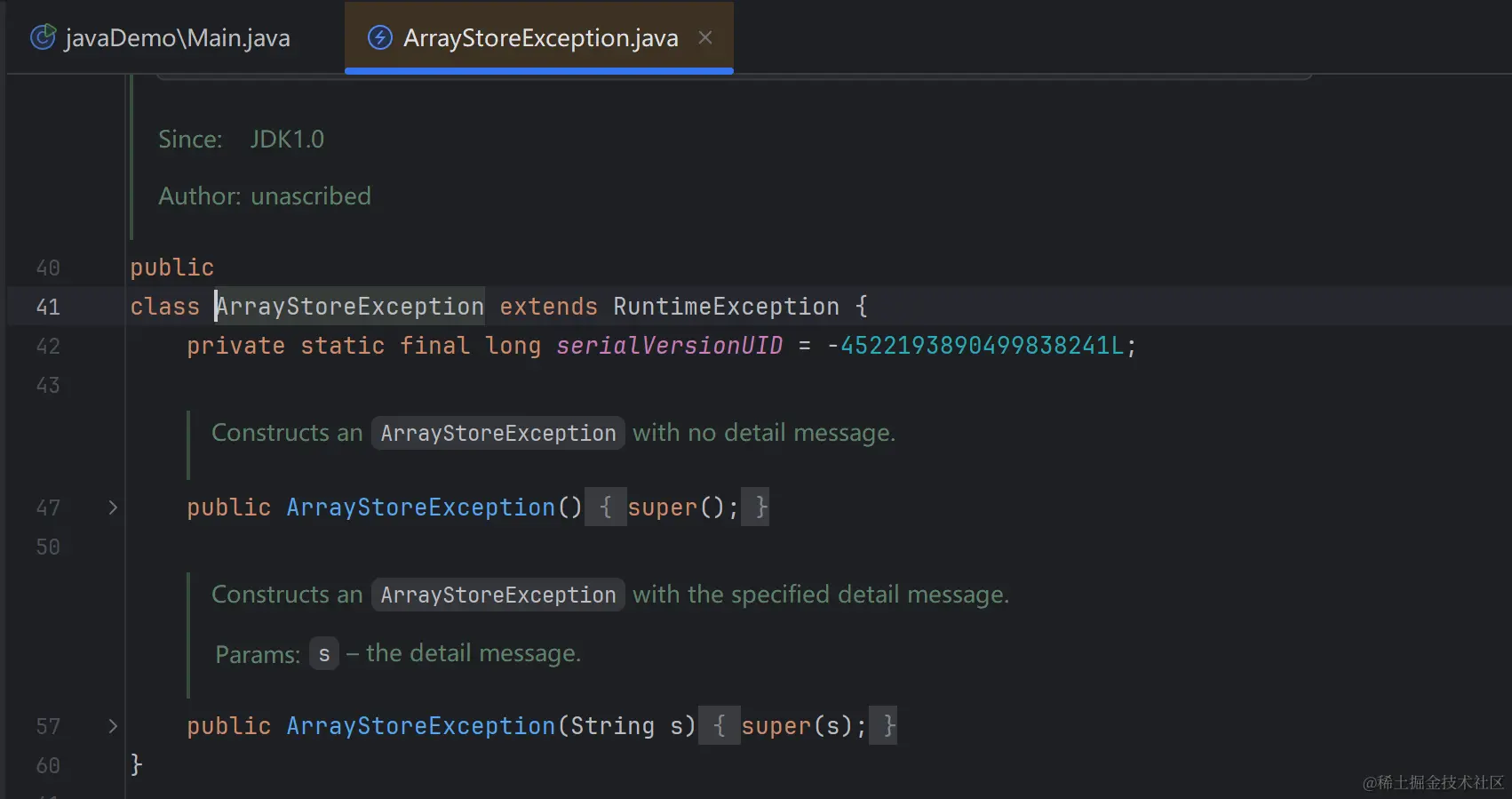The width and height of the screenshot is (1512, 799).
Task: Select the ArrayStoreException.java tab
Action: click(x=539, y=37)
